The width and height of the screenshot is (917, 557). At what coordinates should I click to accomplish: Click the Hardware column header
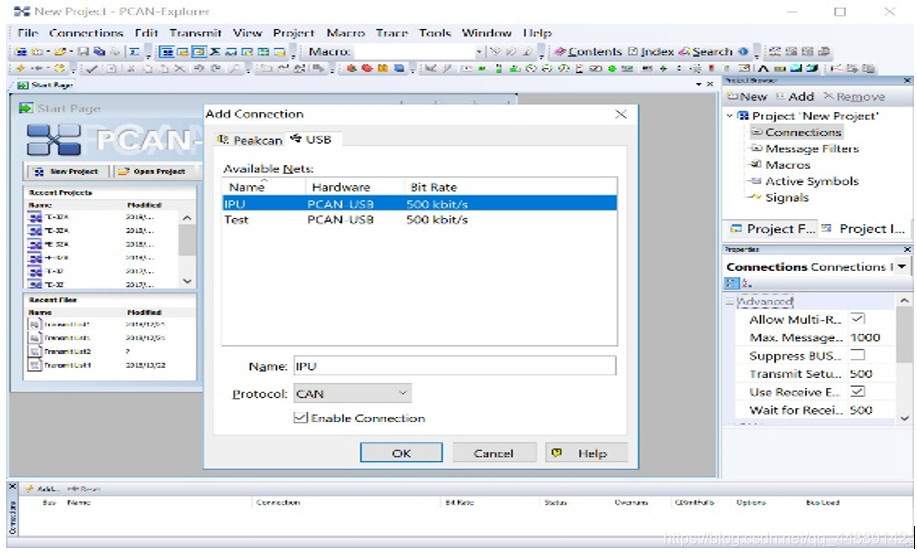[x=354, y=187]
